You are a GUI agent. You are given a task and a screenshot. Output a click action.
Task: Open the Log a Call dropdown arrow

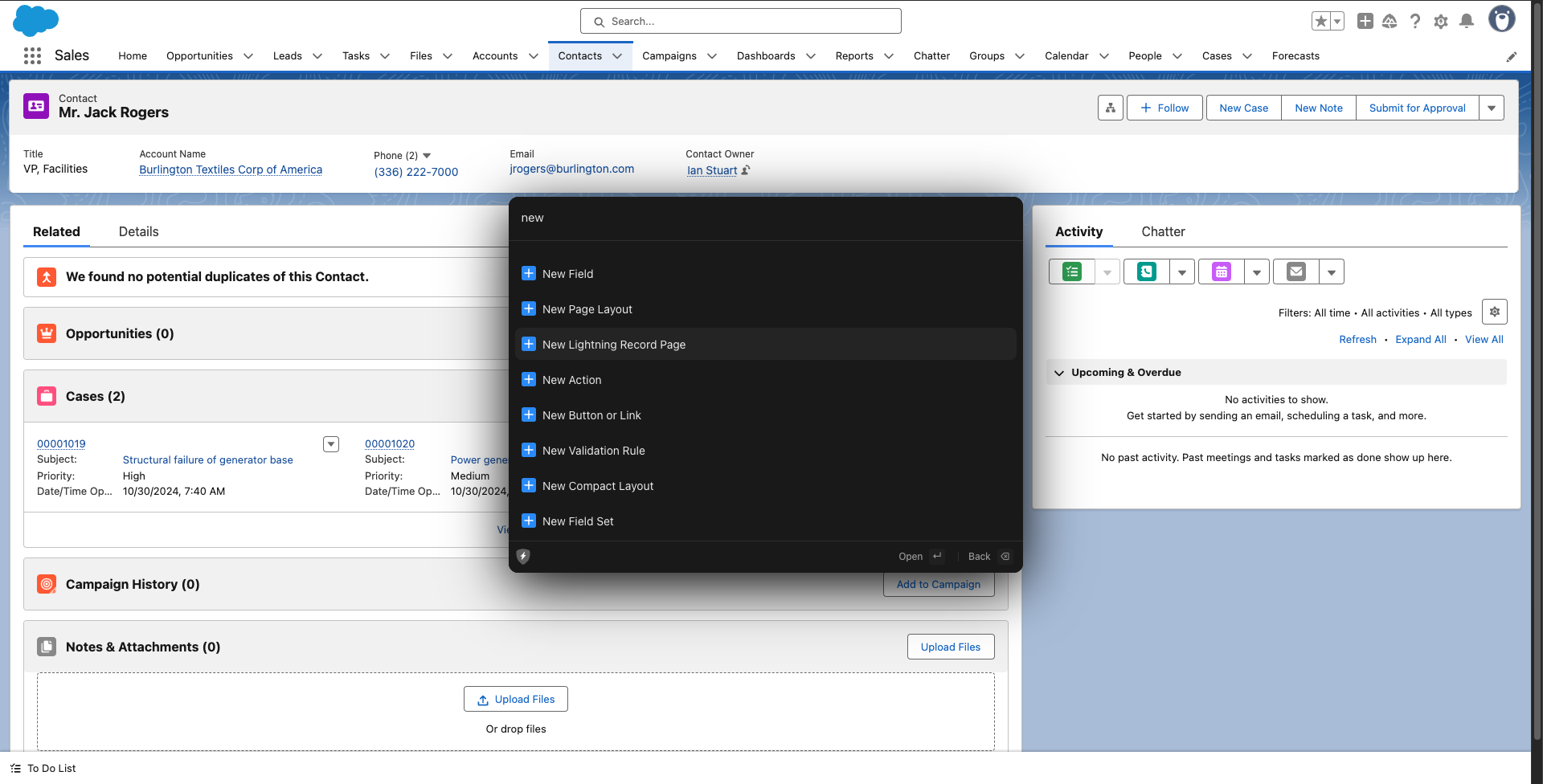coord(1182,272)
